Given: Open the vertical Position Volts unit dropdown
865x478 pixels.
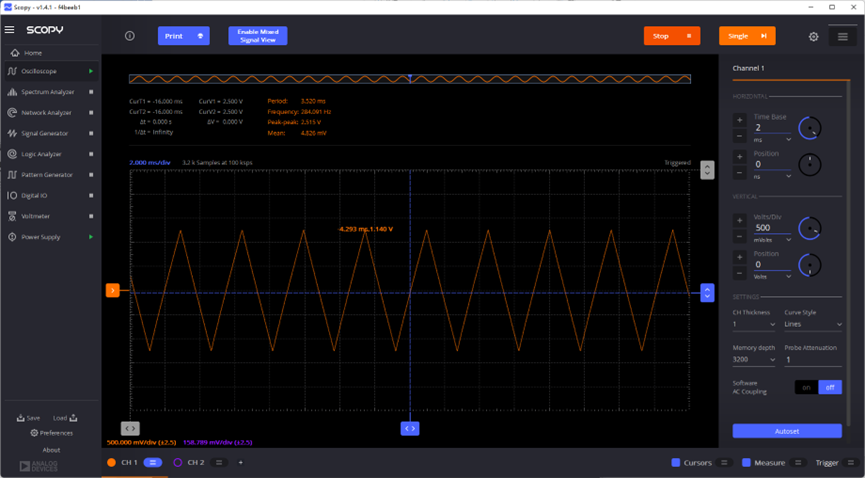Looking at the screenshot, I should coord(772,277).
